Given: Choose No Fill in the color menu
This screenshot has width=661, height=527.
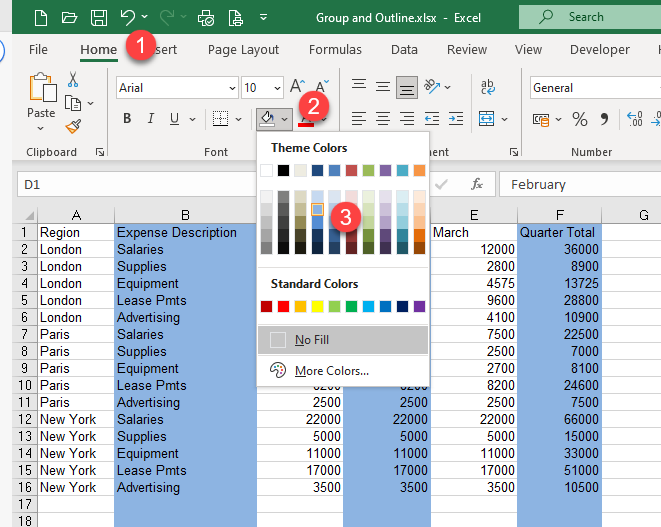Looking at the screenshot, I should click(x=311, y=340).
